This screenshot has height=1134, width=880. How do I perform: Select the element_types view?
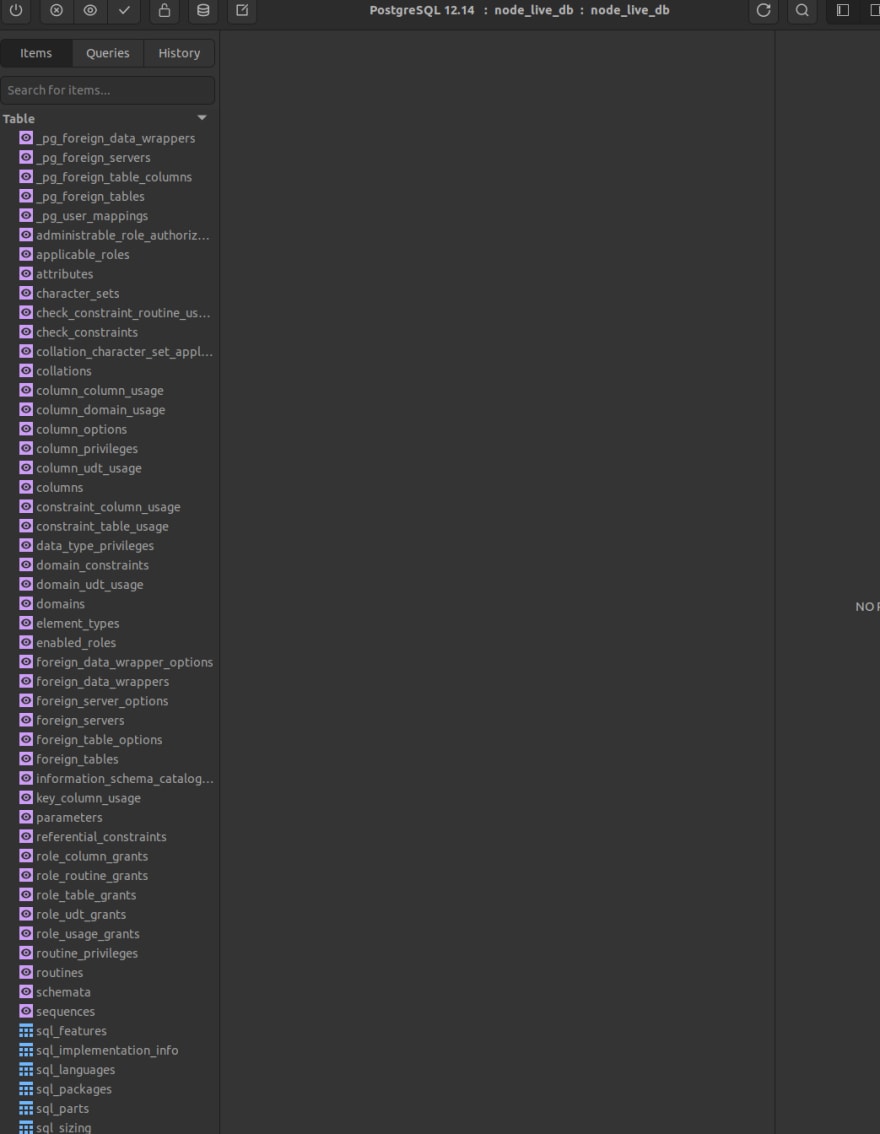[78, 623]
